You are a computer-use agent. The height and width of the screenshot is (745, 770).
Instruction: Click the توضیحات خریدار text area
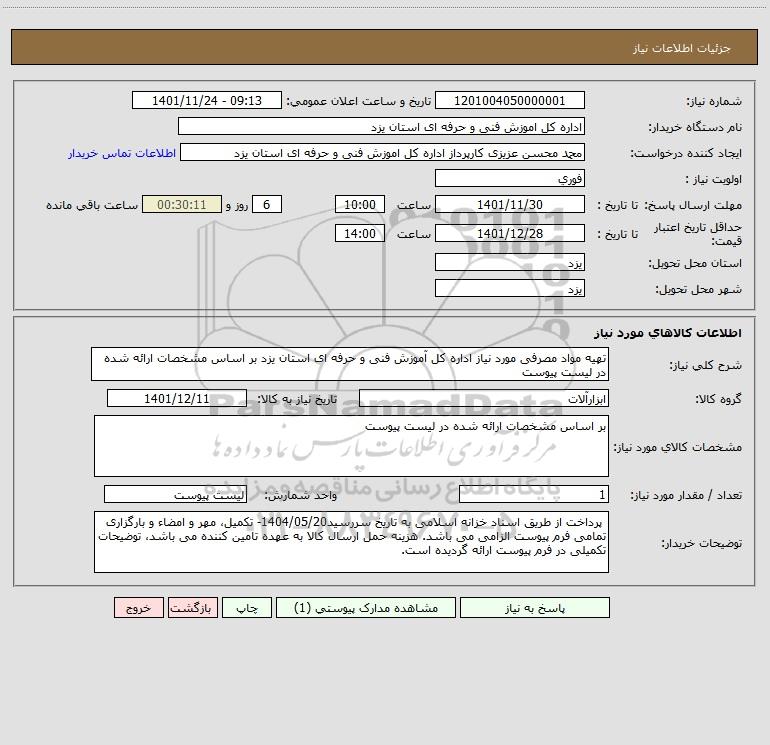pos(351,542)
